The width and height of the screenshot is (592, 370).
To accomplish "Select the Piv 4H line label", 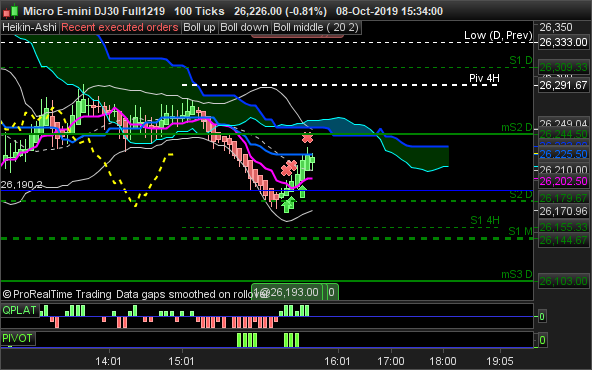I will pos(484,78).
